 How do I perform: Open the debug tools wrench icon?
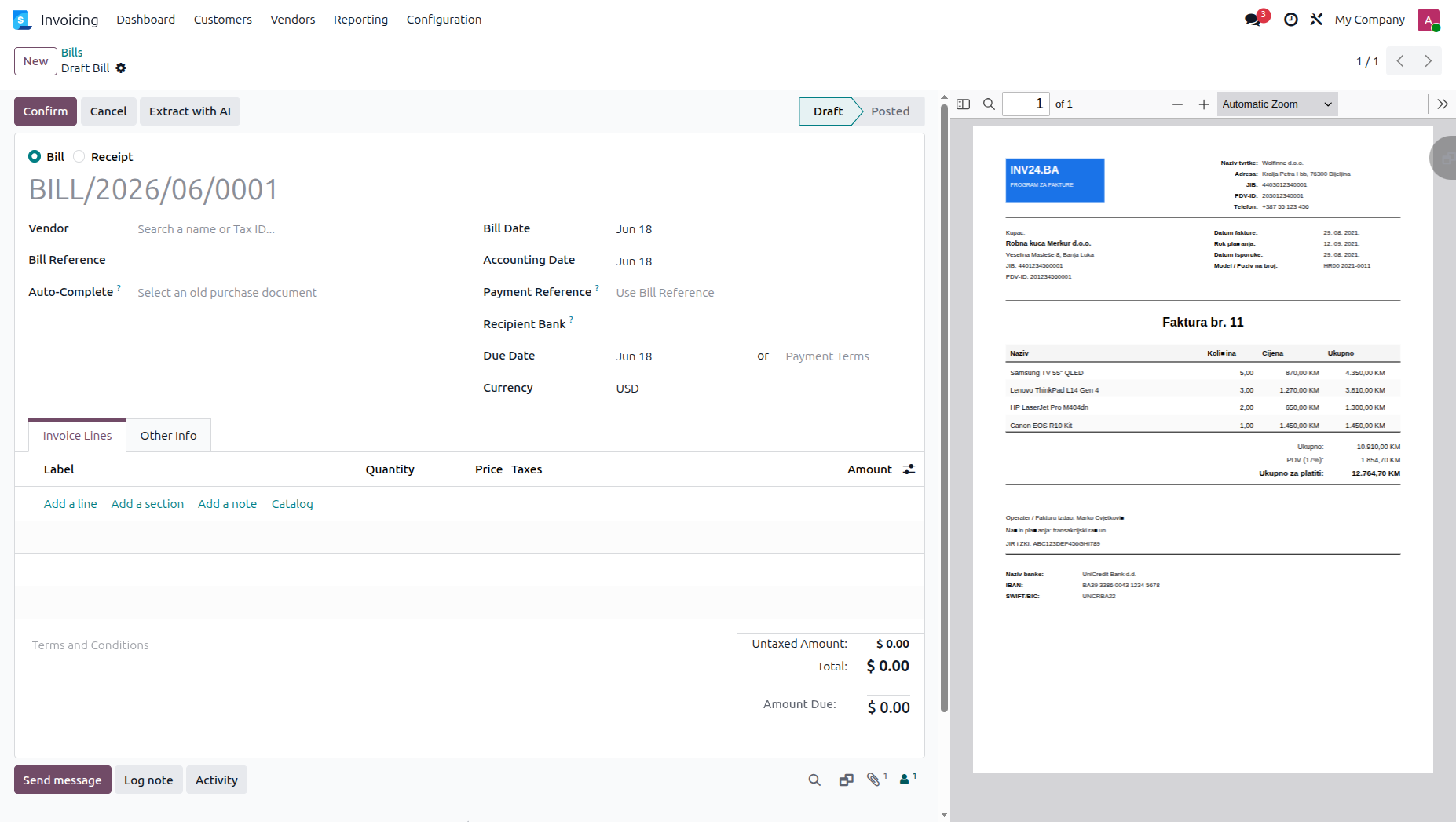coord(1316,20)
